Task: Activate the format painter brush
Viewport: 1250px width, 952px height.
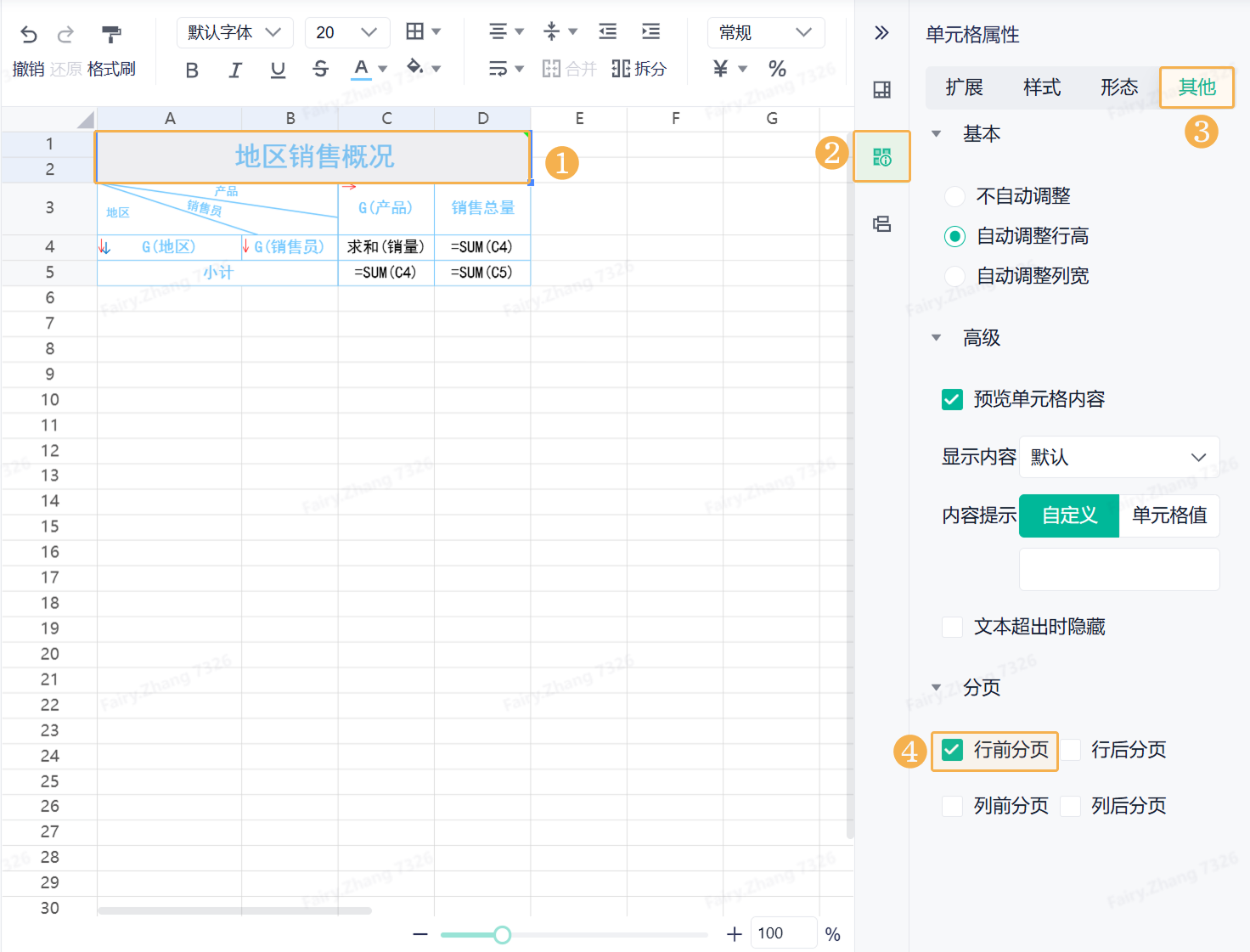Action: pyautogui.click(x=111, y=34)
